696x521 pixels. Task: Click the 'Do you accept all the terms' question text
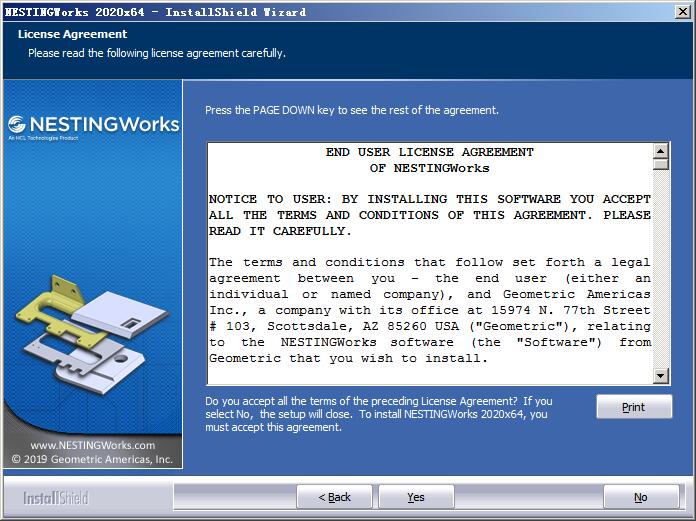pyautogui.click(x=379, y=414)
